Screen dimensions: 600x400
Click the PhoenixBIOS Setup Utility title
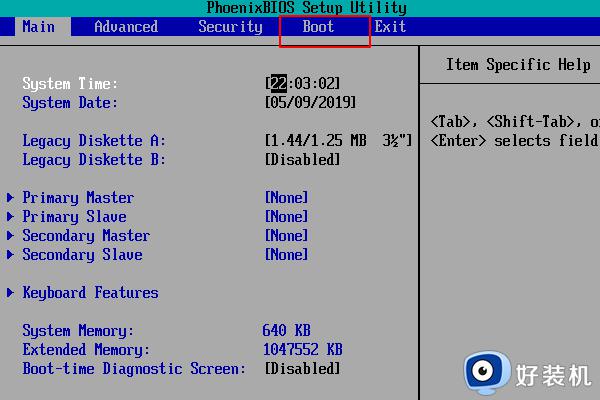307,8
